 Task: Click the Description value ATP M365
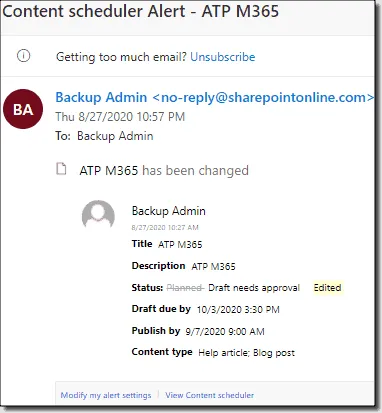coord(213,266)
